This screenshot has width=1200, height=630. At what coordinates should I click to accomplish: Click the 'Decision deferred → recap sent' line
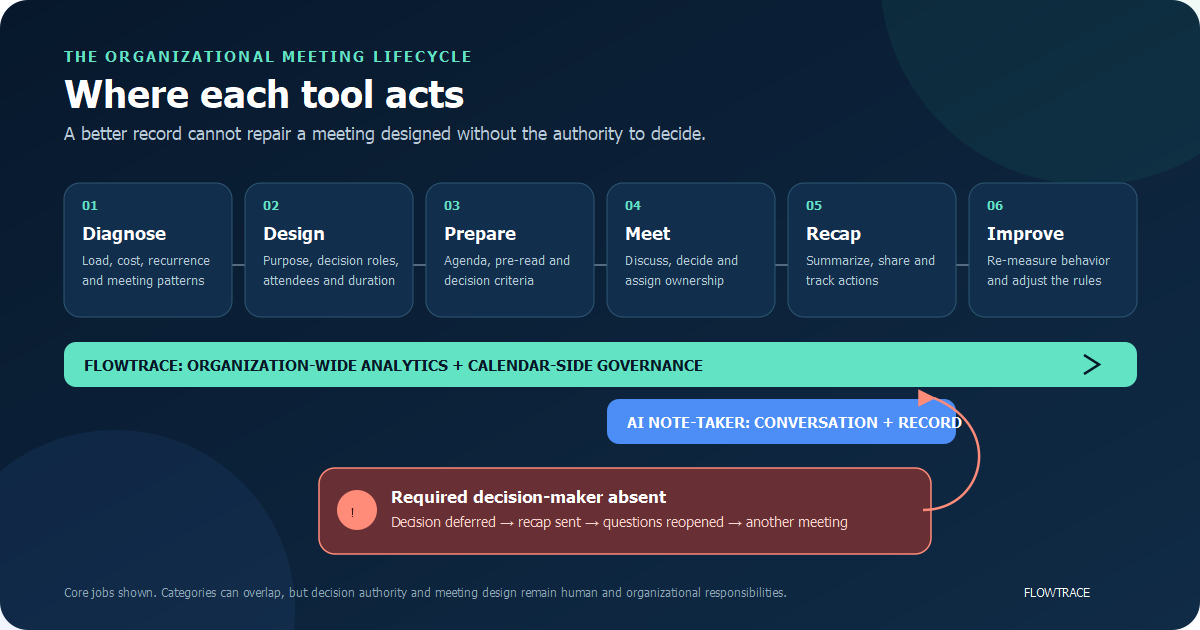click(x=619, y=522)
